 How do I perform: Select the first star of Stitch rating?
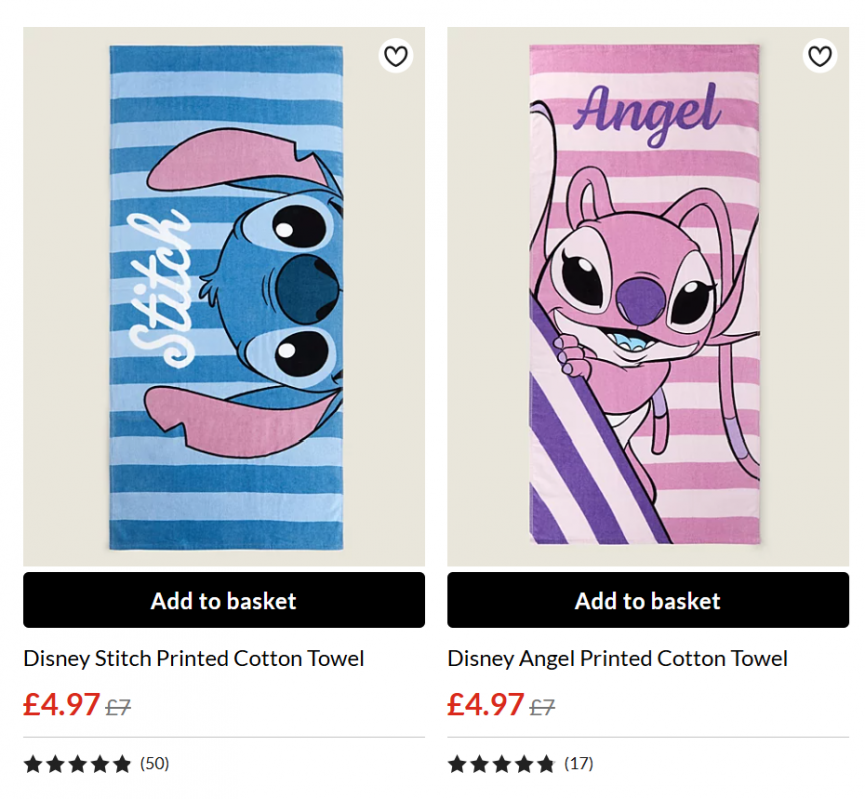31,764
